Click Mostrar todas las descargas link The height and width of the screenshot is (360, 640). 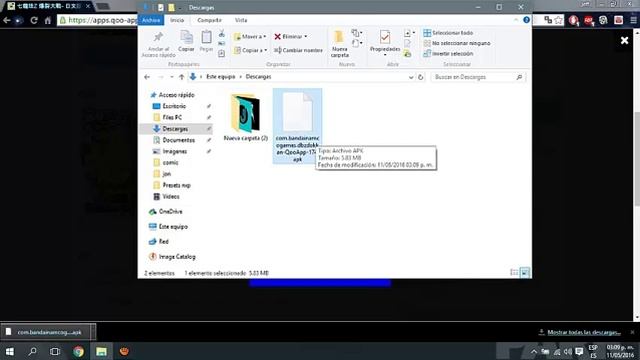[x=584, y=332]
